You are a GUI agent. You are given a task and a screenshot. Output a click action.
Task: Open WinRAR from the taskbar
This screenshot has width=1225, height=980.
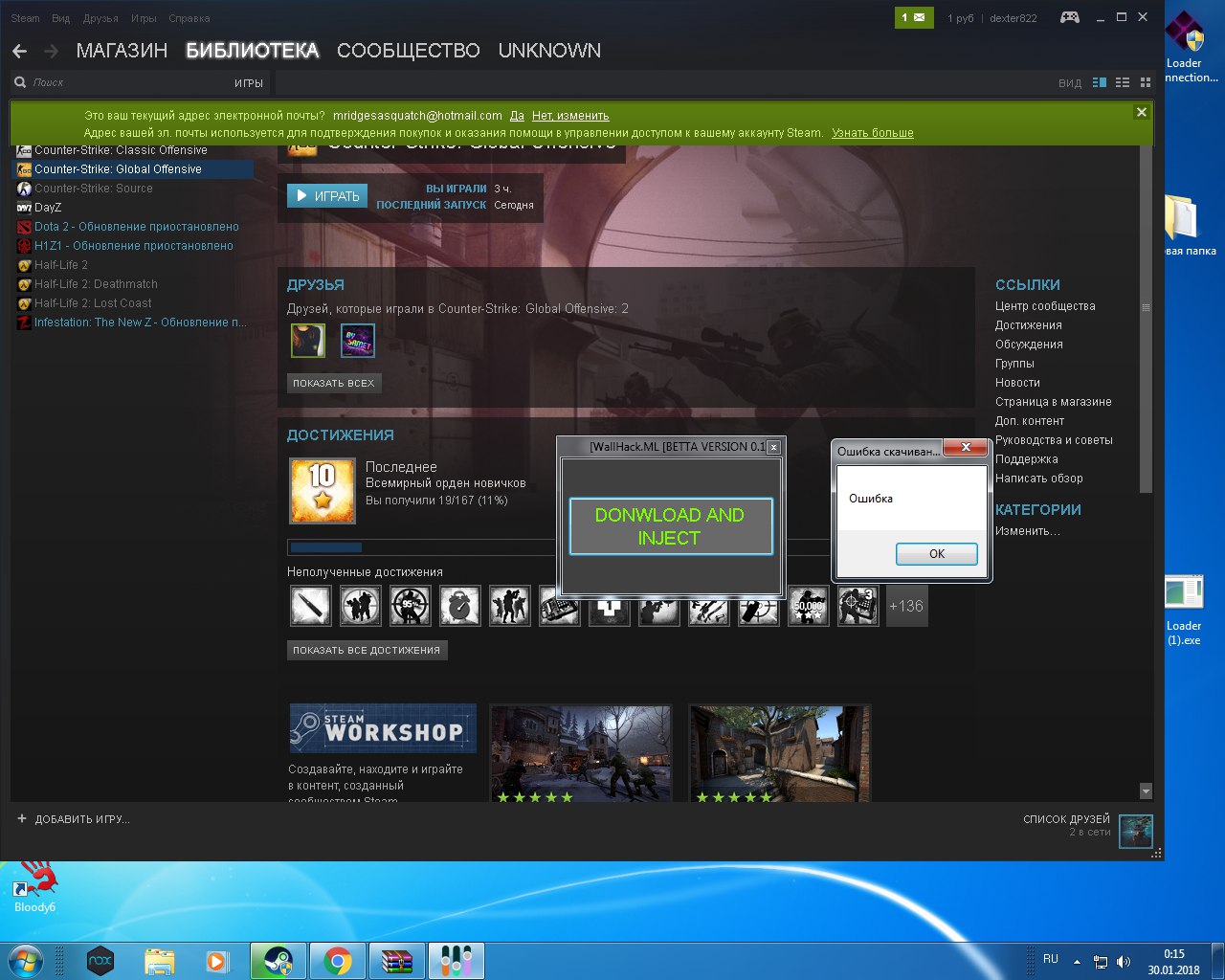point(397,961)
